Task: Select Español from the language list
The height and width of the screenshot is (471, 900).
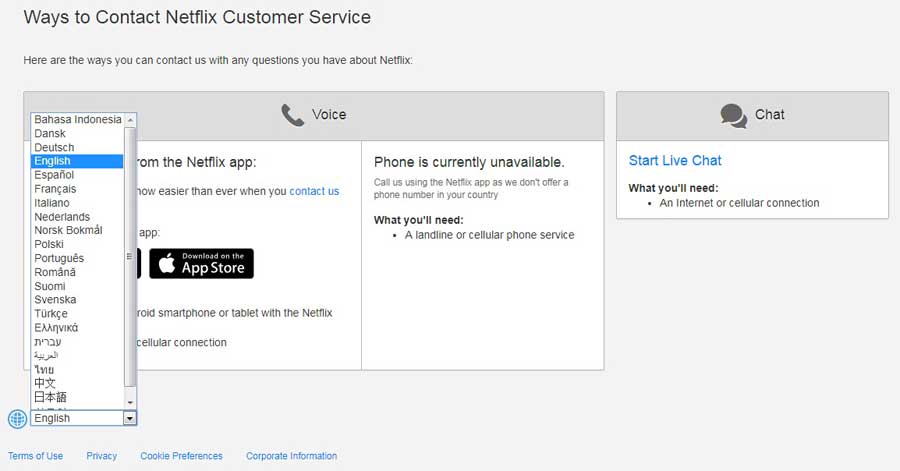Action: pos(54,175)
